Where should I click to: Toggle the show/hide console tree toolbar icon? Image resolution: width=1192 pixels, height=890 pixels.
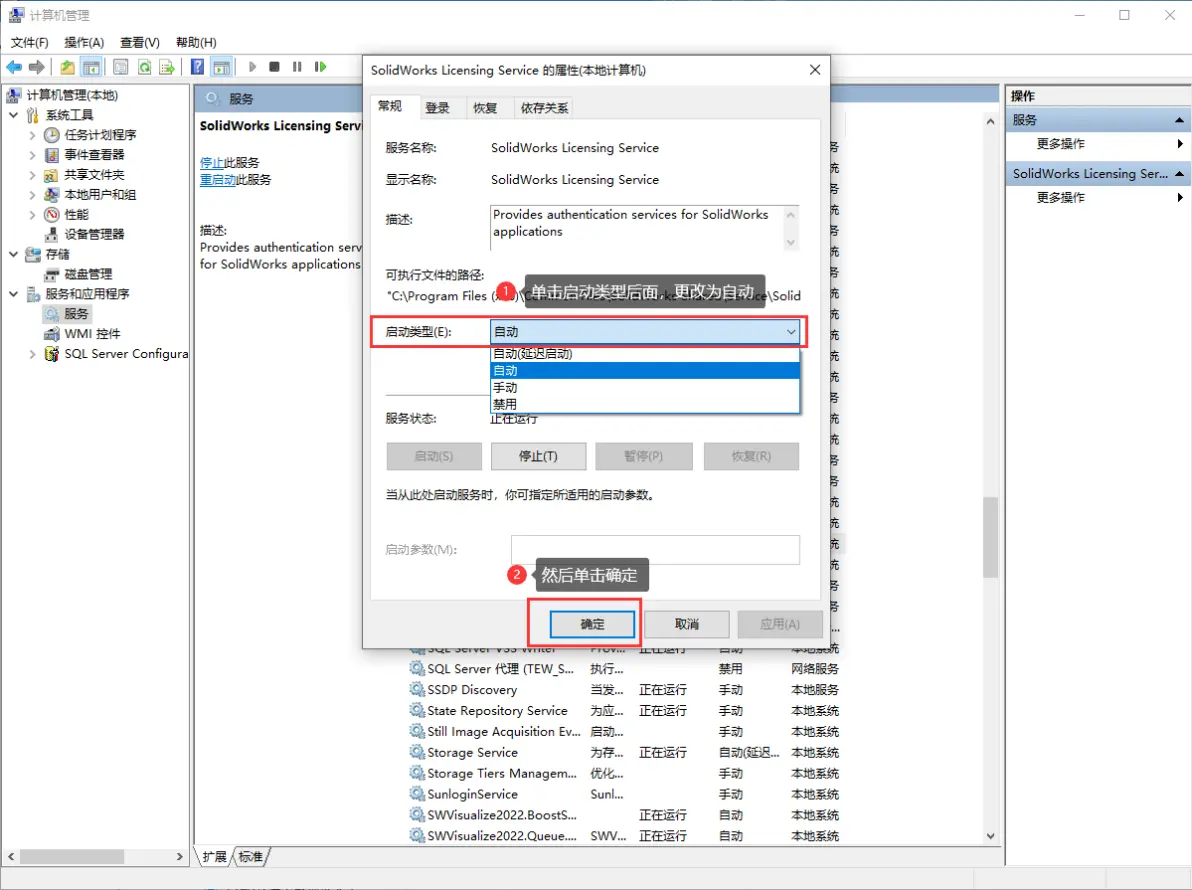(91, 67)
